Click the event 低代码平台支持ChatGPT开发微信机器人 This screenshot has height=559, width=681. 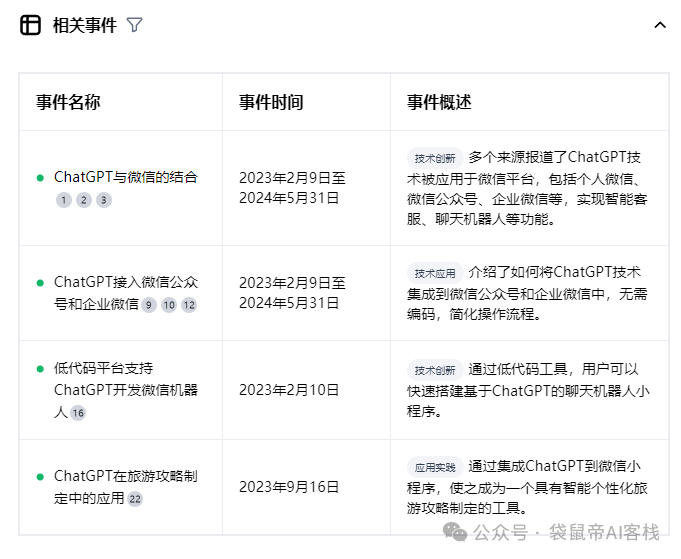tap(126, 390)
